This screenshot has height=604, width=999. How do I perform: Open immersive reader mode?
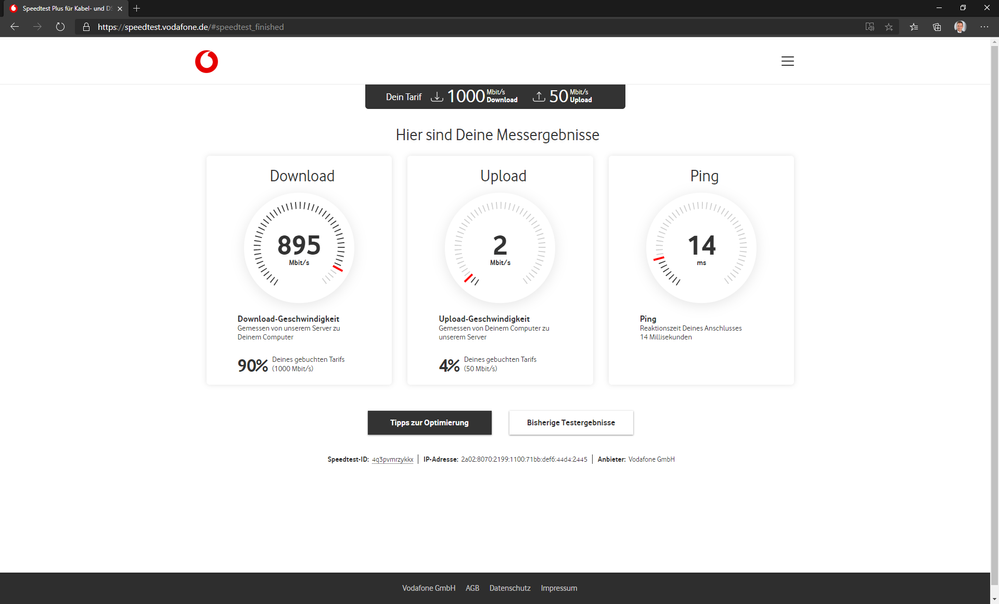click(x=870, y=27)
